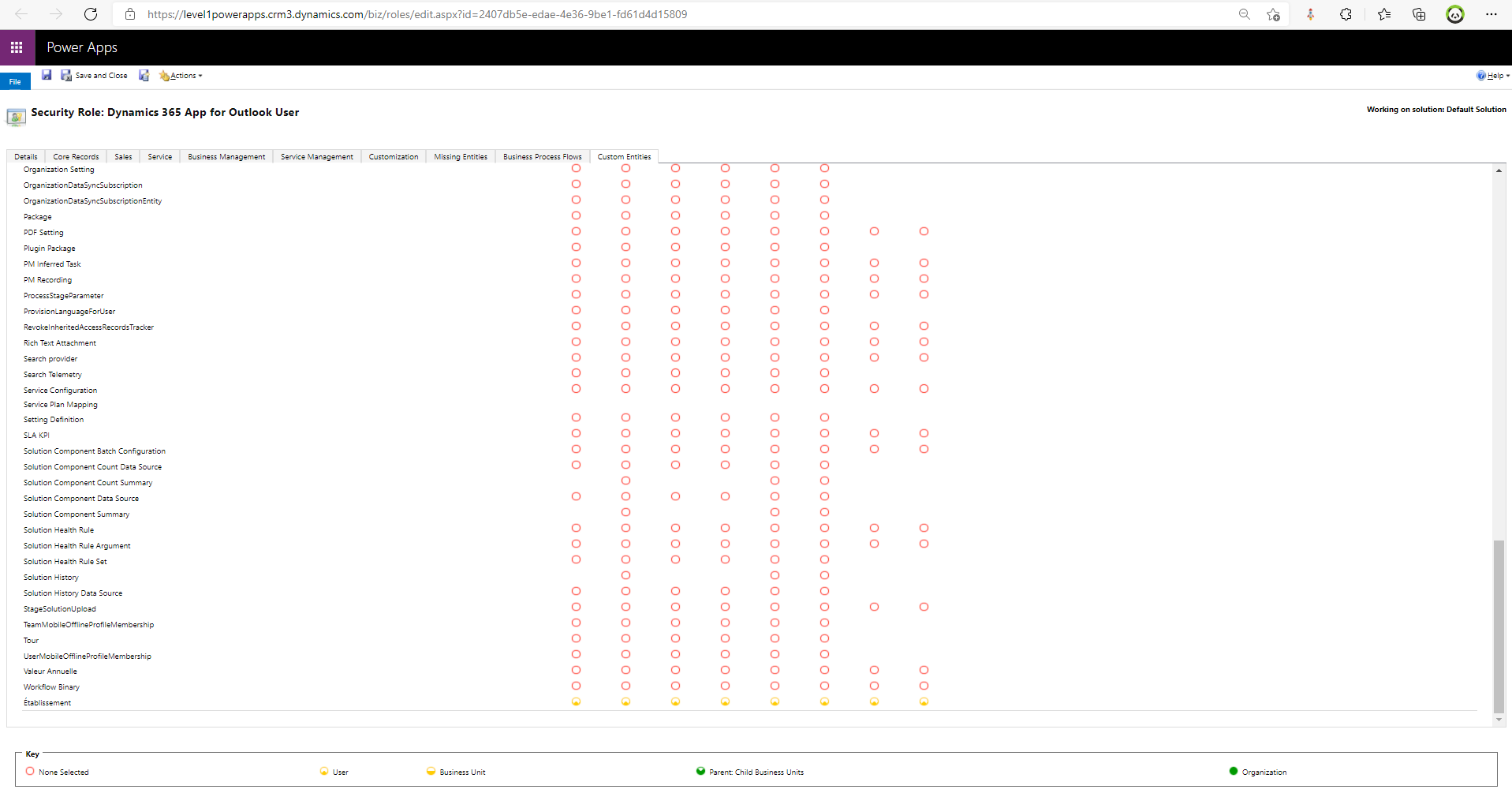Image resolution: width=1512 pixels, height=793 pixels.
Task: Open the File menu
Action: coord(15,81)
